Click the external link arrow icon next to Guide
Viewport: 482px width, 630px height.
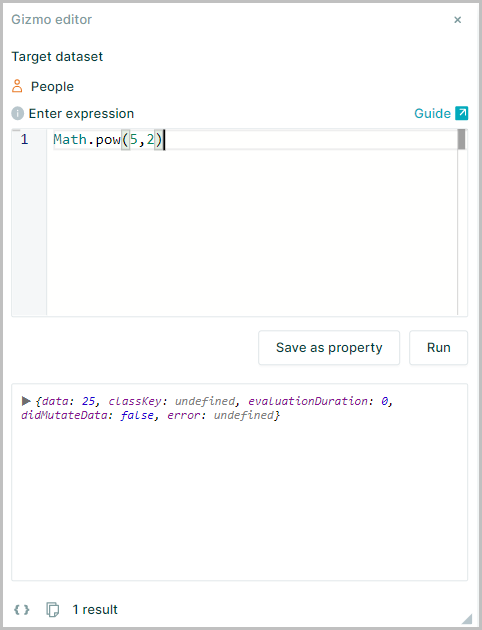[x=462, y=113]
